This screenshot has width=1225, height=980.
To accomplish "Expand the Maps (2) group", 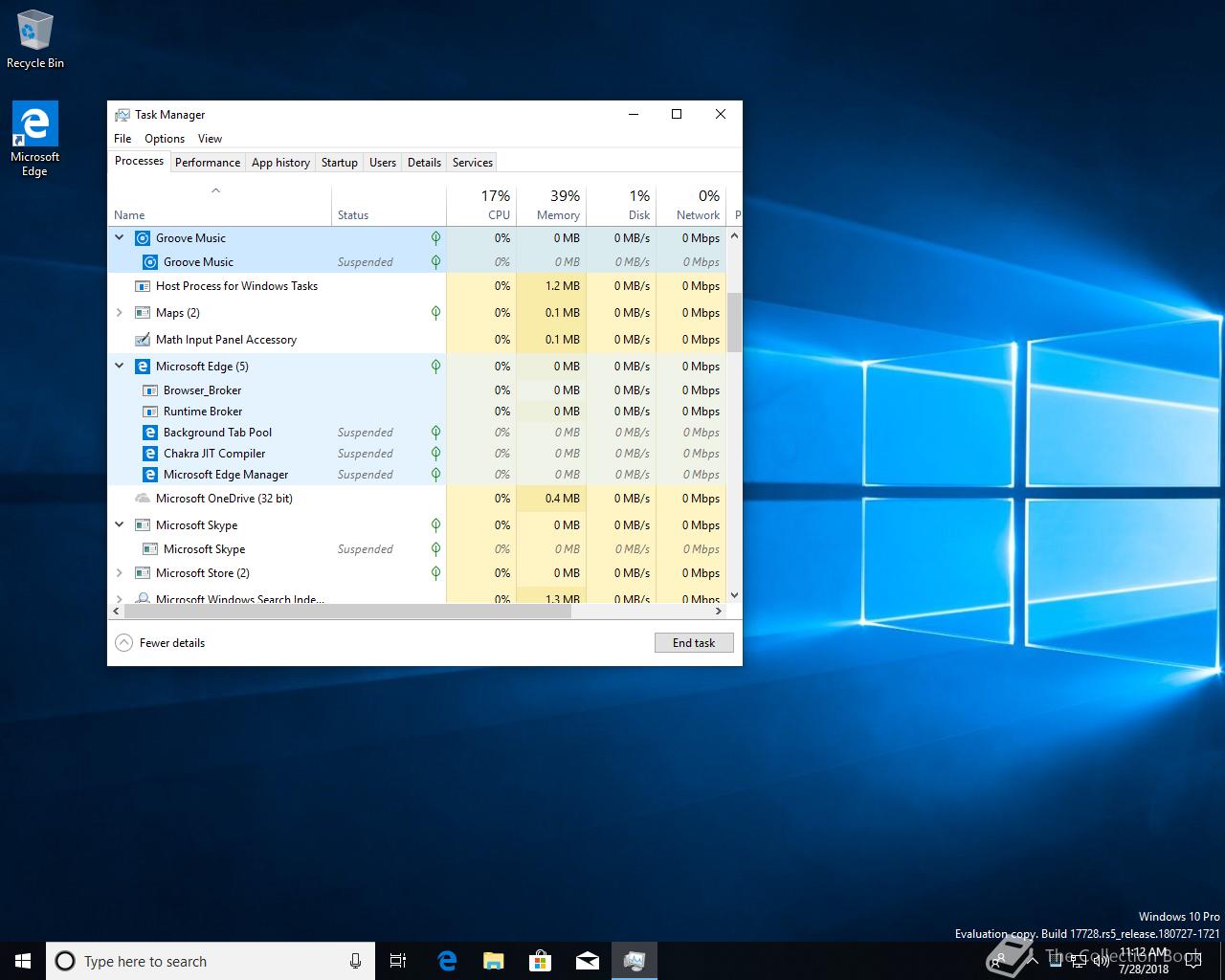I will [x=120, y=313].
